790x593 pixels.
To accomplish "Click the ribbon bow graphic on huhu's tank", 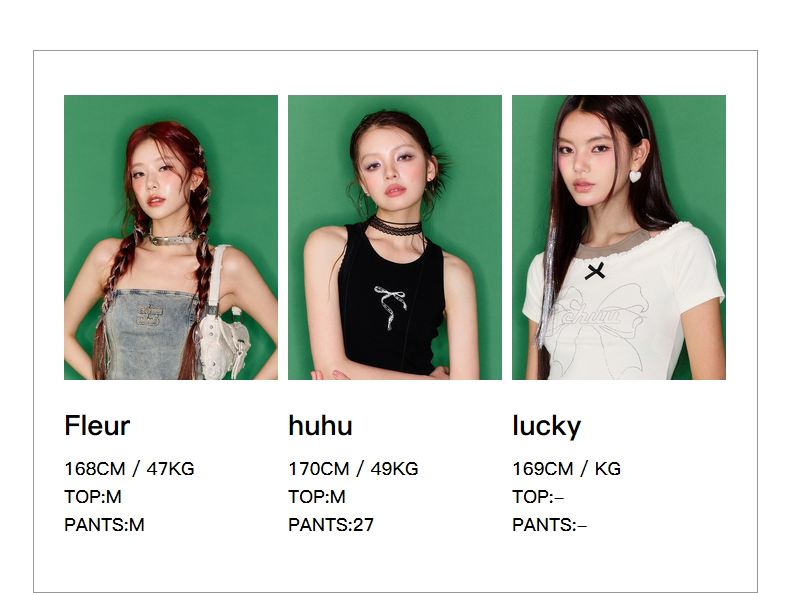I will click(x=390, y=307).
